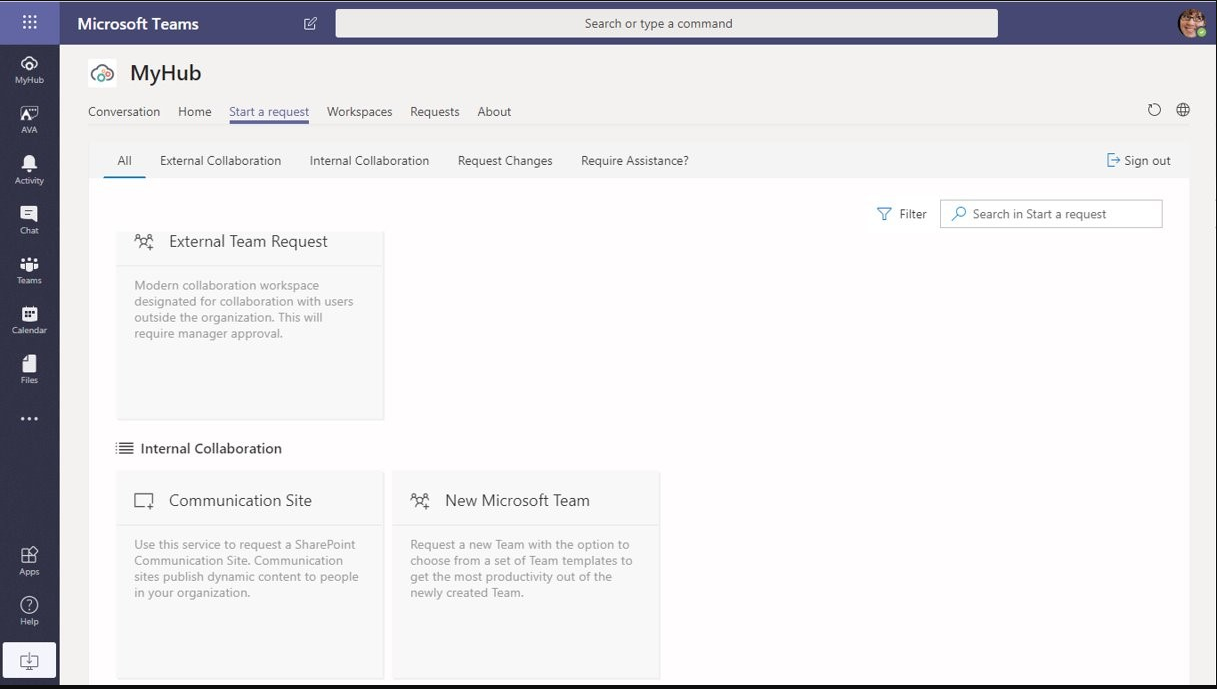Click the magnifier icon in search box
This screenshot has height=689, width=1217.
tap(958, 214)
